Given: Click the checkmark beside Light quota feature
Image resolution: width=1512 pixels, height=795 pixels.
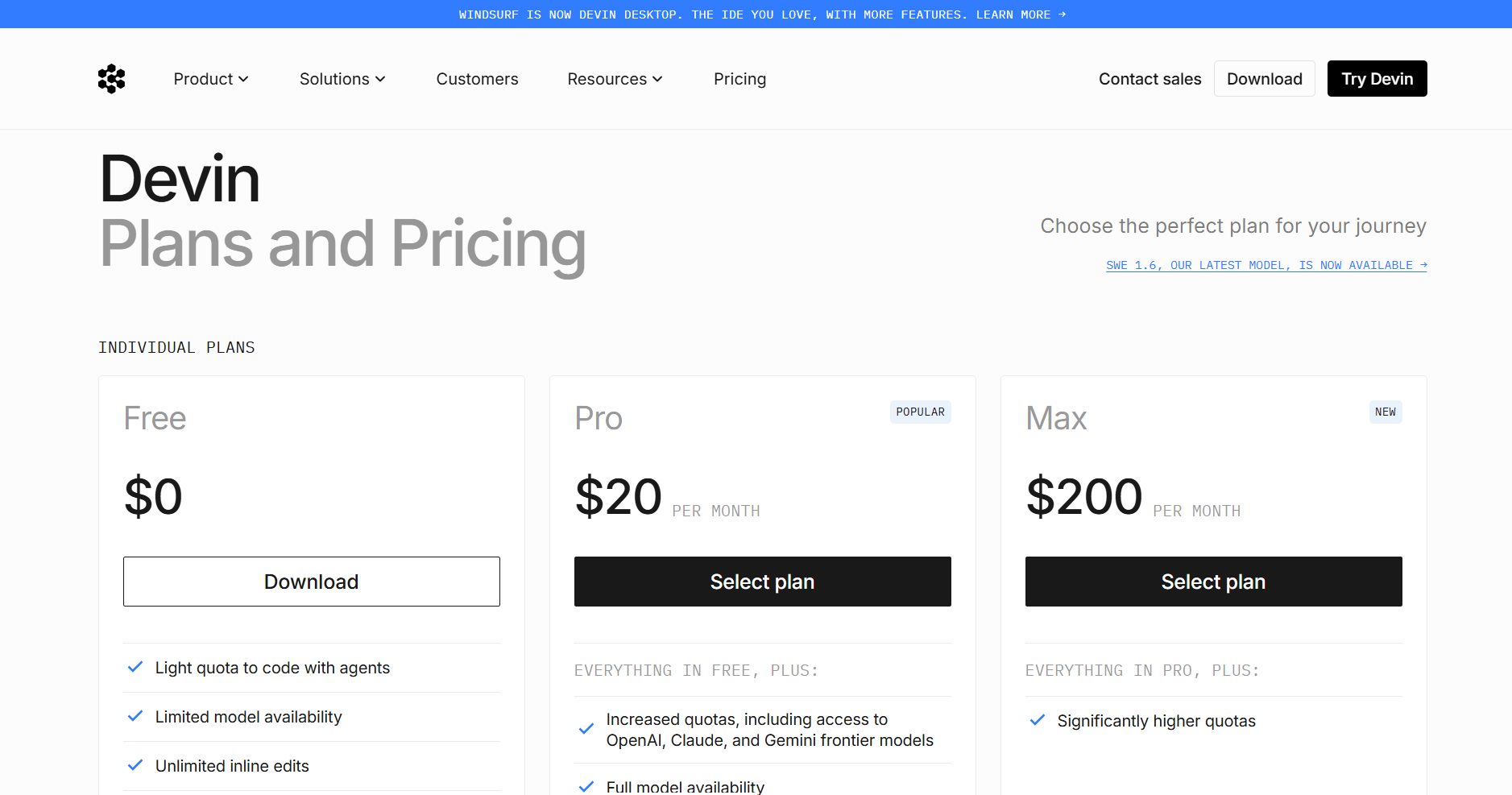Looking at the screenshot, I should click(x=135, y=667).
